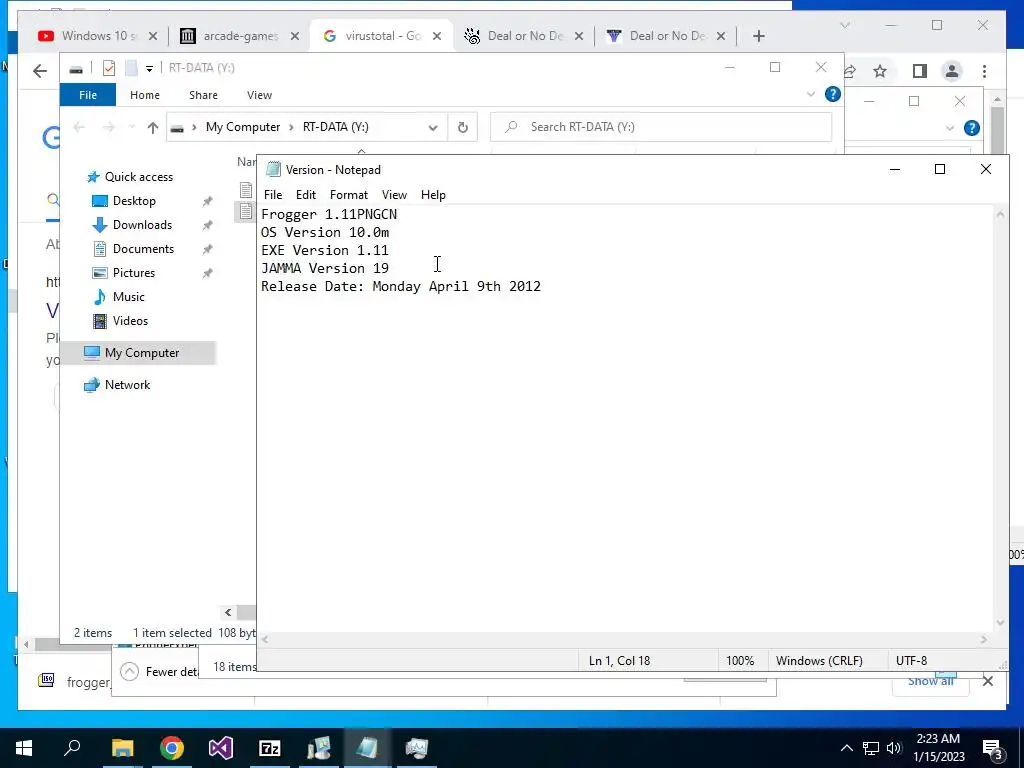1024x768 pixels.
Task: Click the Notepad vertical scrollbar down arrow
Action: tap(1000, 623)
